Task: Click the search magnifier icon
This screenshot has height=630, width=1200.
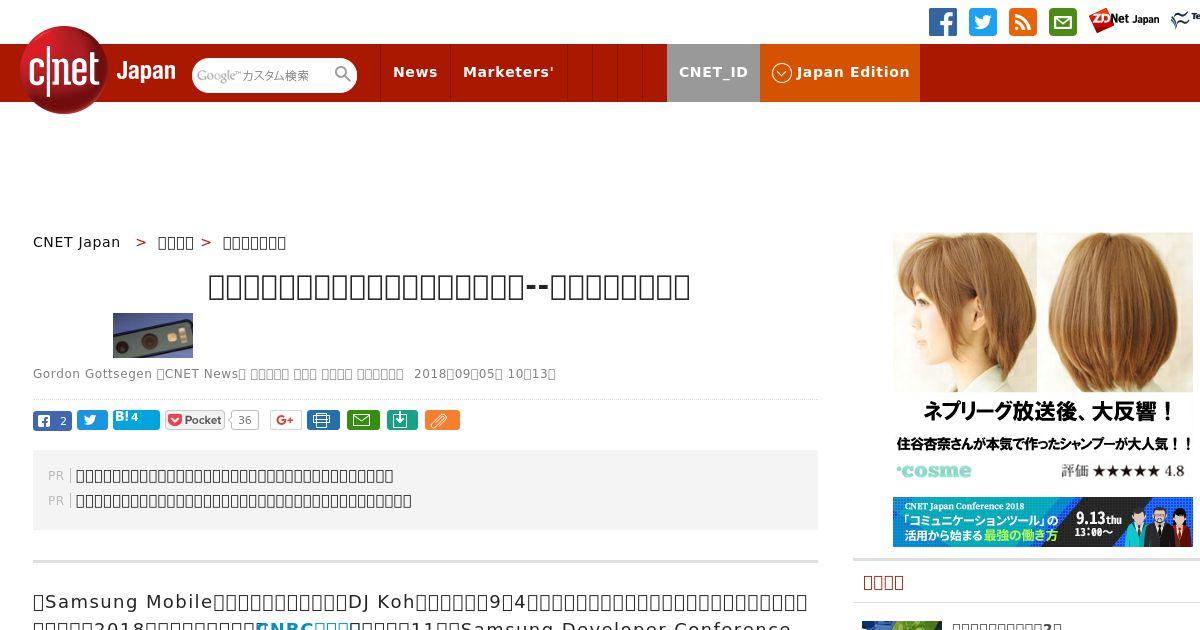Action: point(343,74)
